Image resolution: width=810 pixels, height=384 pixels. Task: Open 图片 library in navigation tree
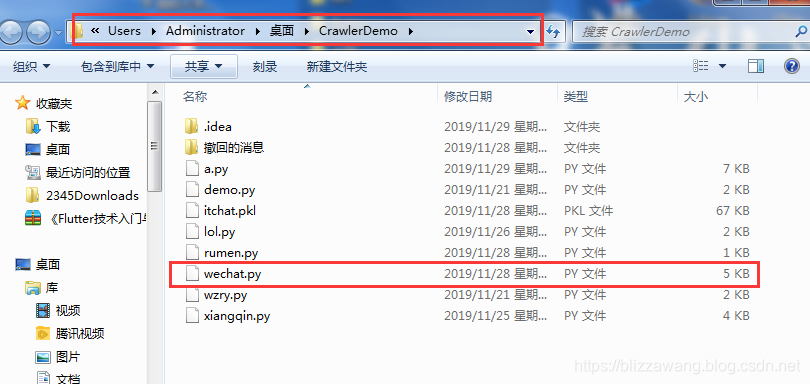point(68,357)
